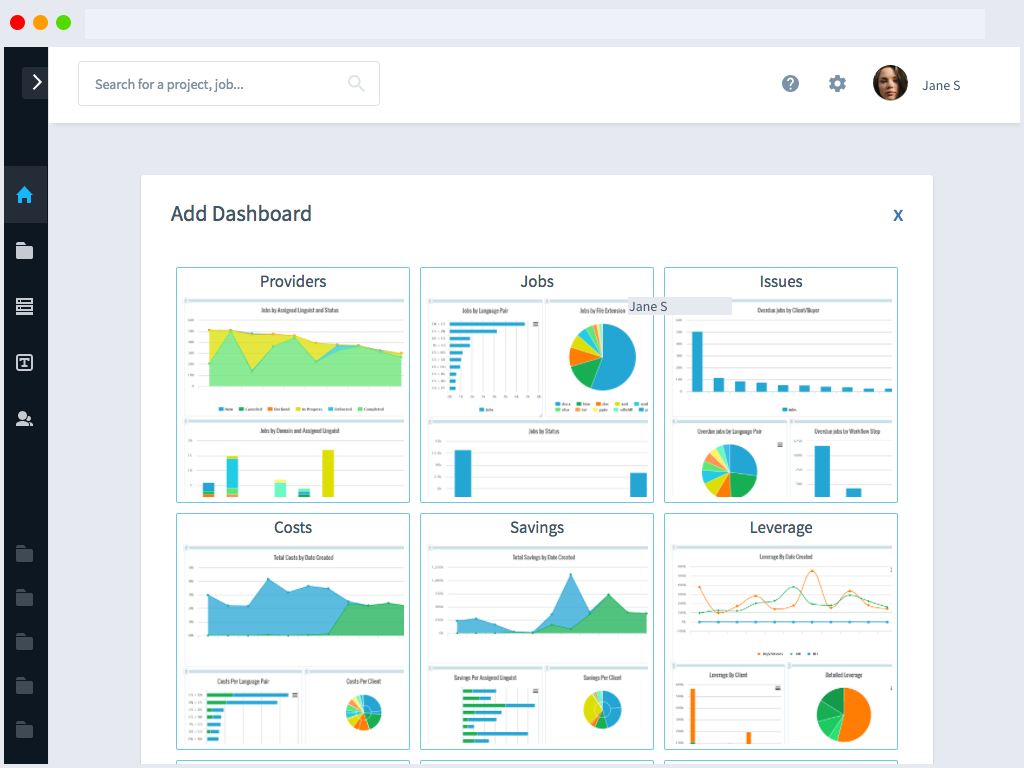
Task: Open the Home icon in sidebar
Action: coord(25,195)
